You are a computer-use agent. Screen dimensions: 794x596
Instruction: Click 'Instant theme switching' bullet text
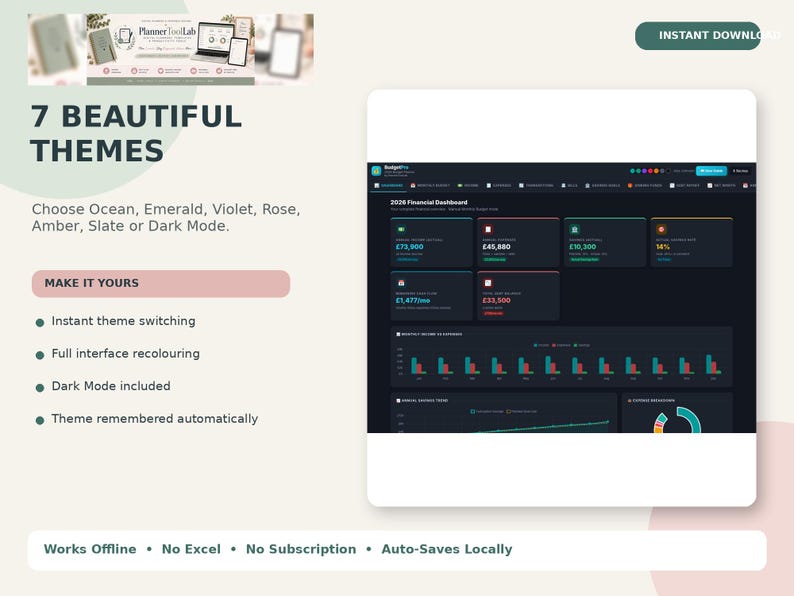coord(124,321)
